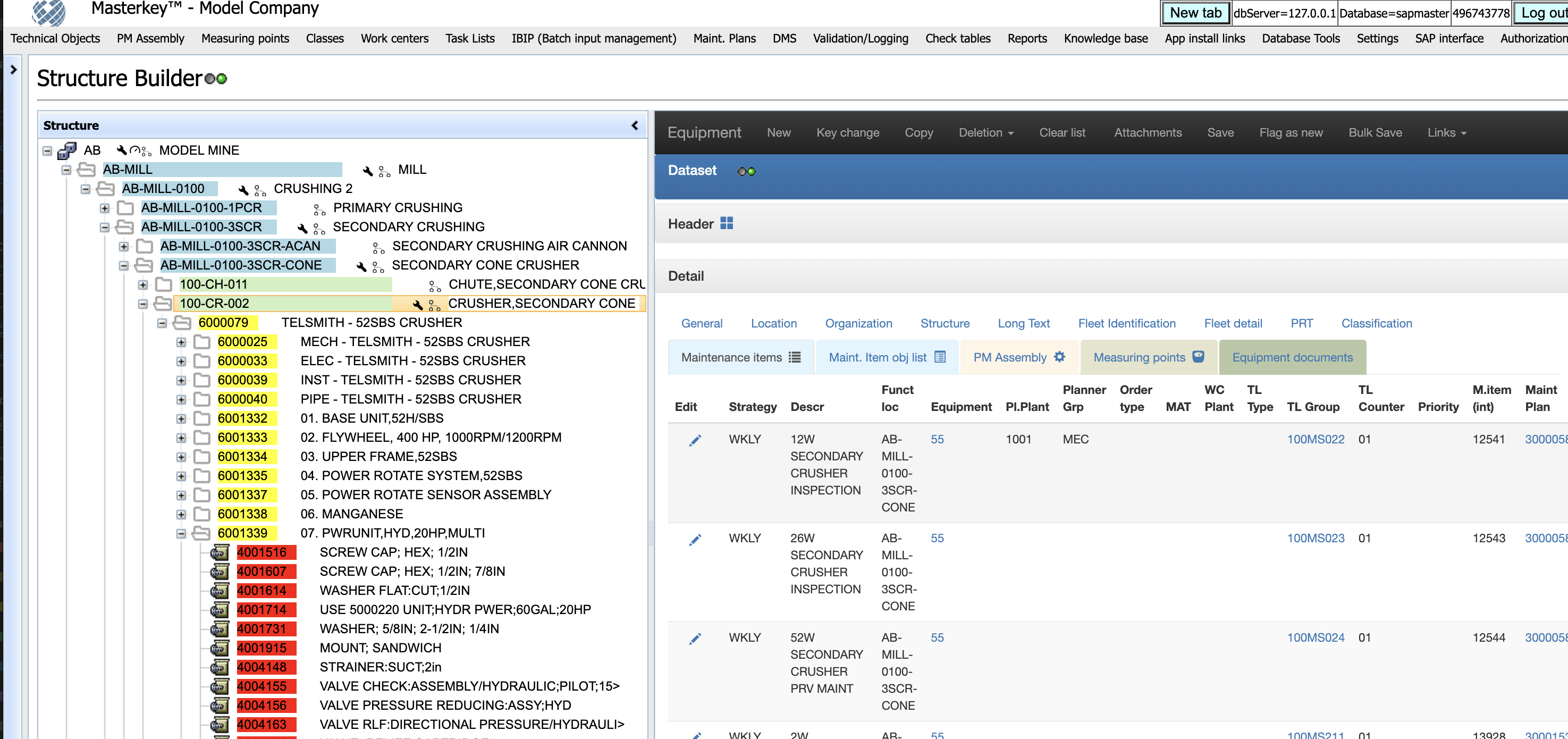This screenshot has width=1568, height=739.
Task: Collapse the 100-CR-002 crusher node
Action: (143, 304)
